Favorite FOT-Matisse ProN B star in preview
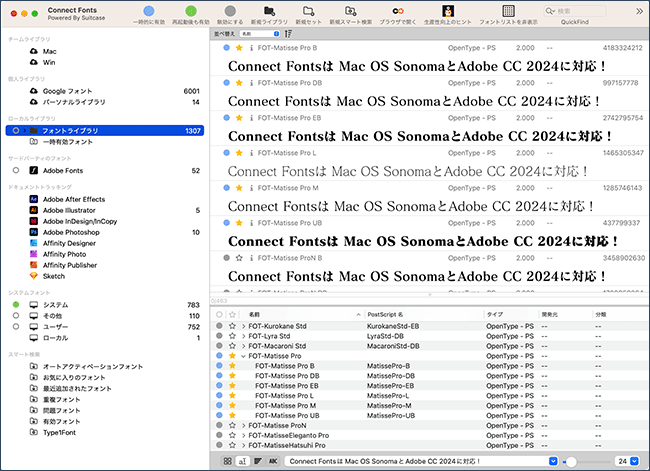The width and height of the screenshot is (650, 471). [x=239, y=258]
